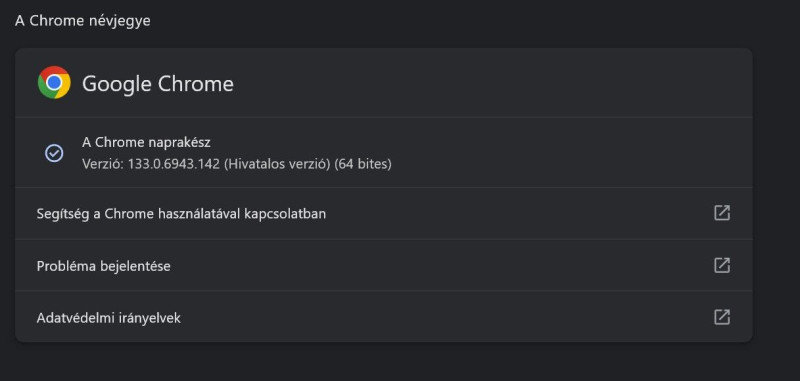This screenshot has width=800, height=381.
Task: Click the '(64 bites)' architecture label
Action: 363,164
